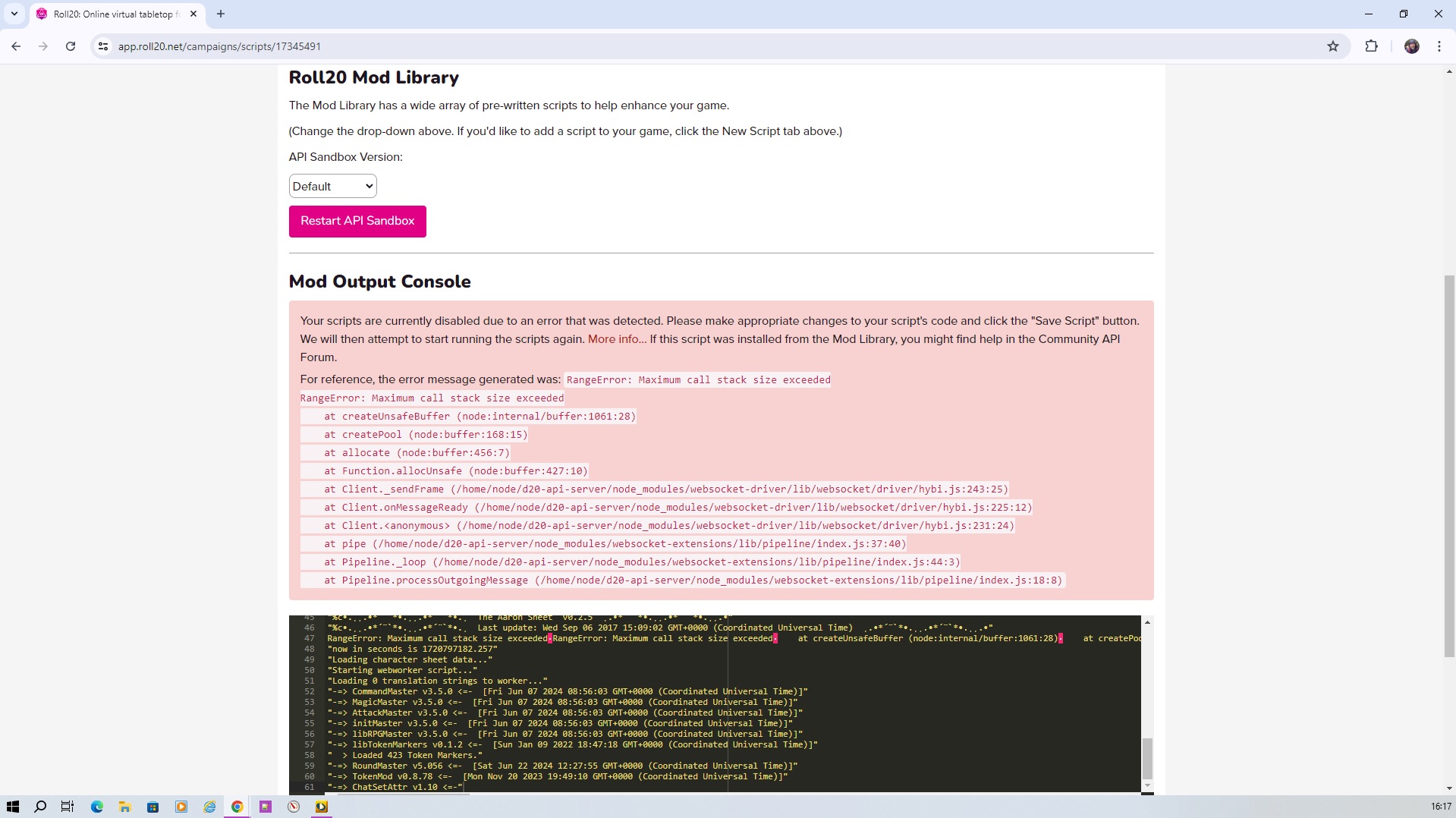Screen dimensions: 1456x818
Task: Click the API Sandbox Version label
Action: coord(346,157)
